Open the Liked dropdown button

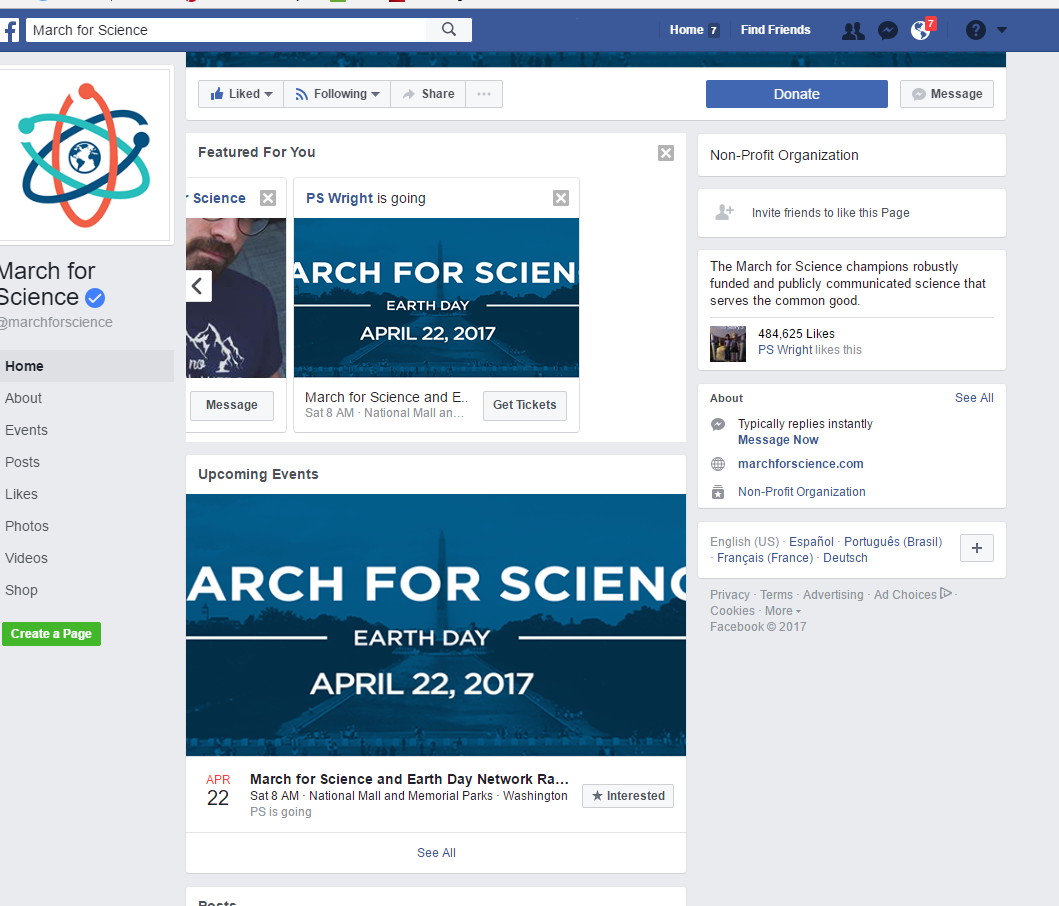coord(241,94)
